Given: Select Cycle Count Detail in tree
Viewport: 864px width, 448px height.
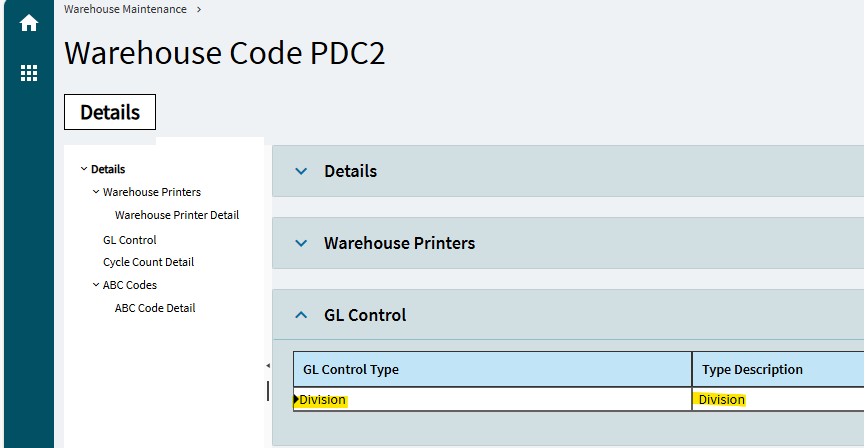Looking at the screenshot, I should tap(148, 262).
